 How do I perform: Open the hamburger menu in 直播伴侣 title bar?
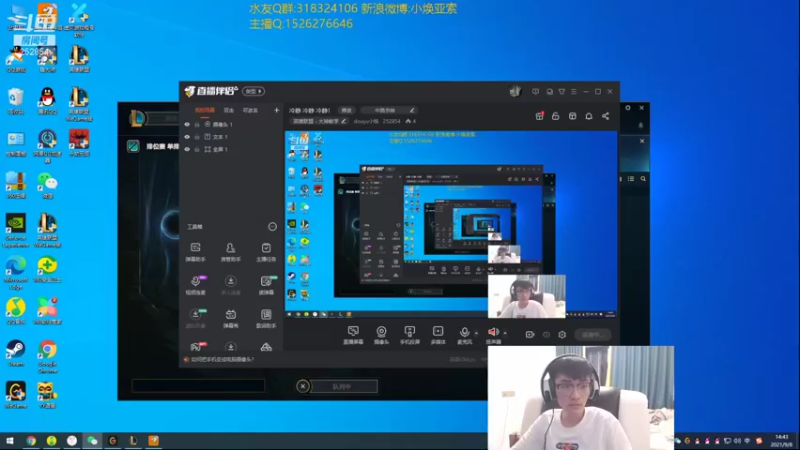click(x=574, y=92)
